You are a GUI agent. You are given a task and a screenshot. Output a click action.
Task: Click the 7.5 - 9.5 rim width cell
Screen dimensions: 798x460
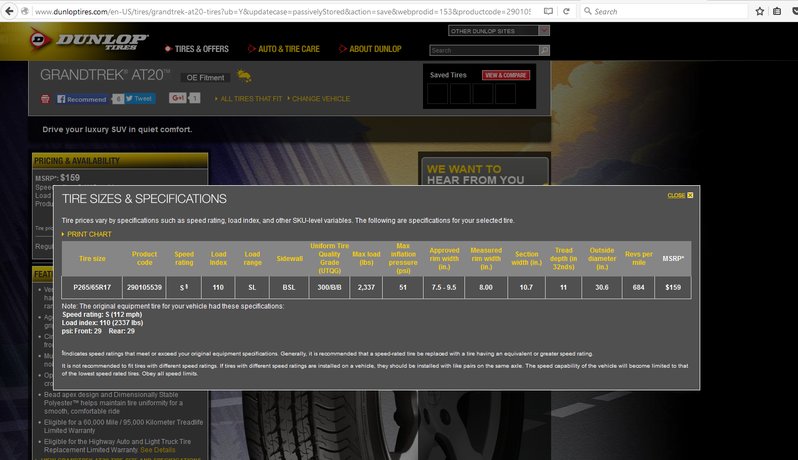[444, 288]
